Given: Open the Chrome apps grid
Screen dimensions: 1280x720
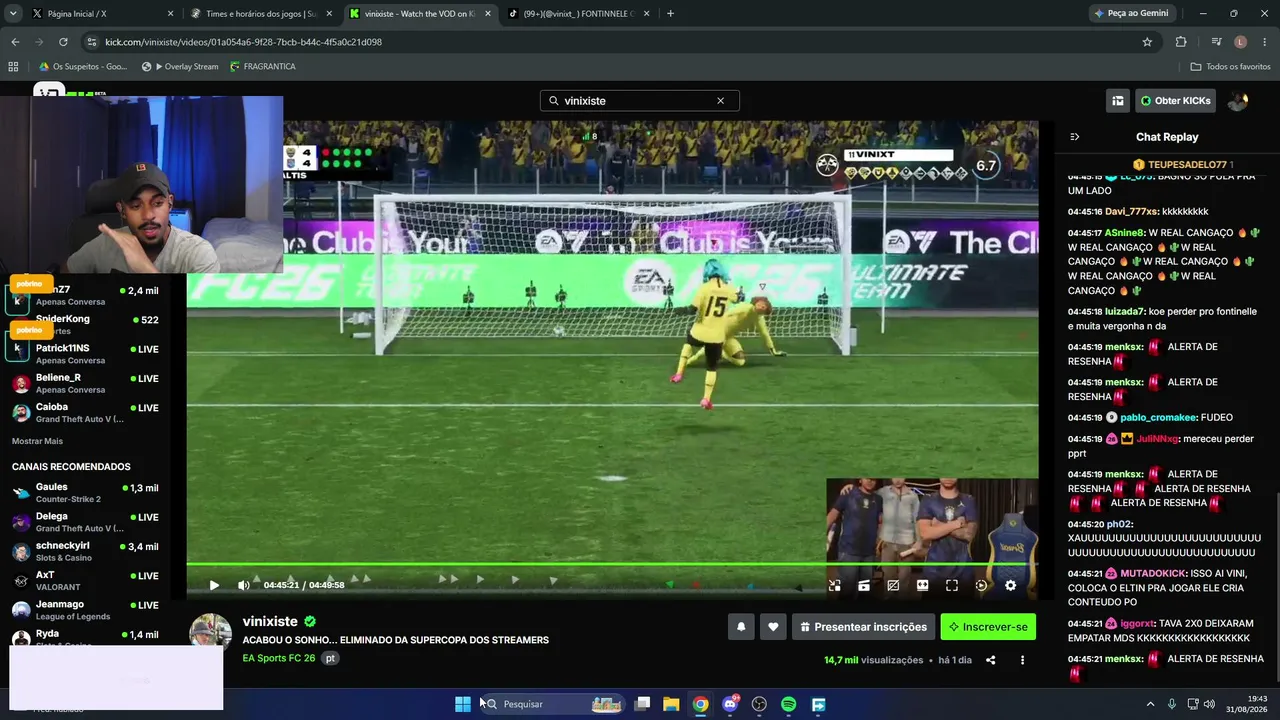Looking at the screenshot, I should point(13,67).
